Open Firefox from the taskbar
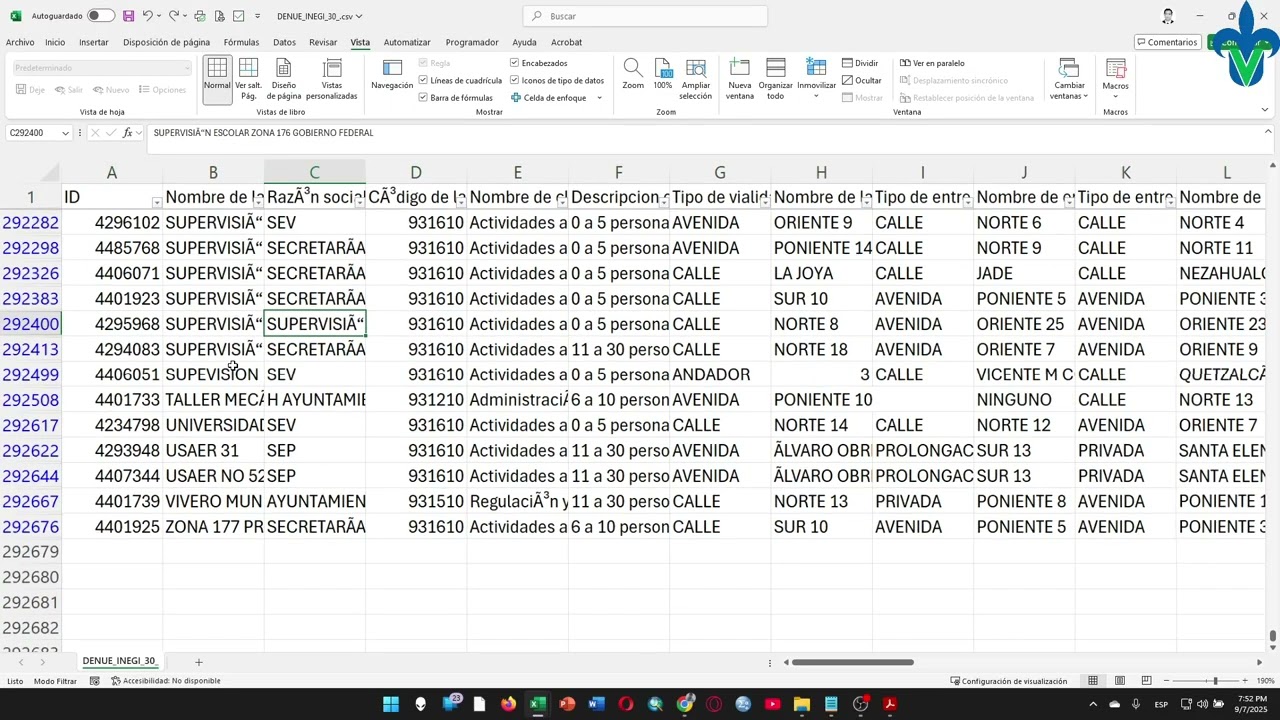The width and height of the screenshot is (1280, 720). point(508,704)
